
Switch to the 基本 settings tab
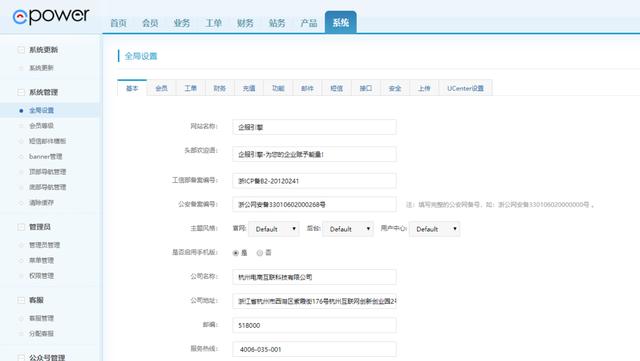[x=132, y=88]
